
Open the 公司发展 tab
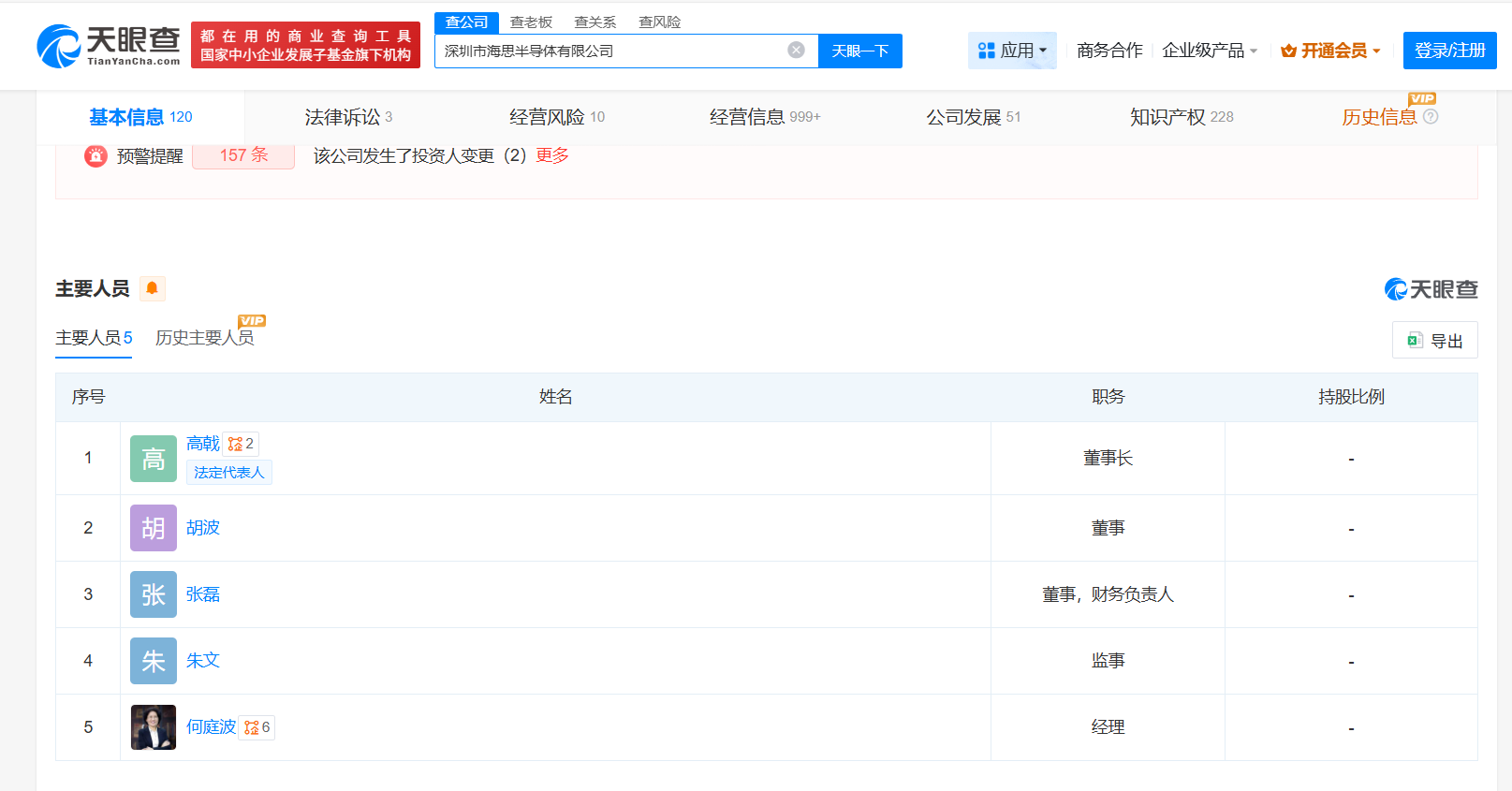click(x=973, y=117)
